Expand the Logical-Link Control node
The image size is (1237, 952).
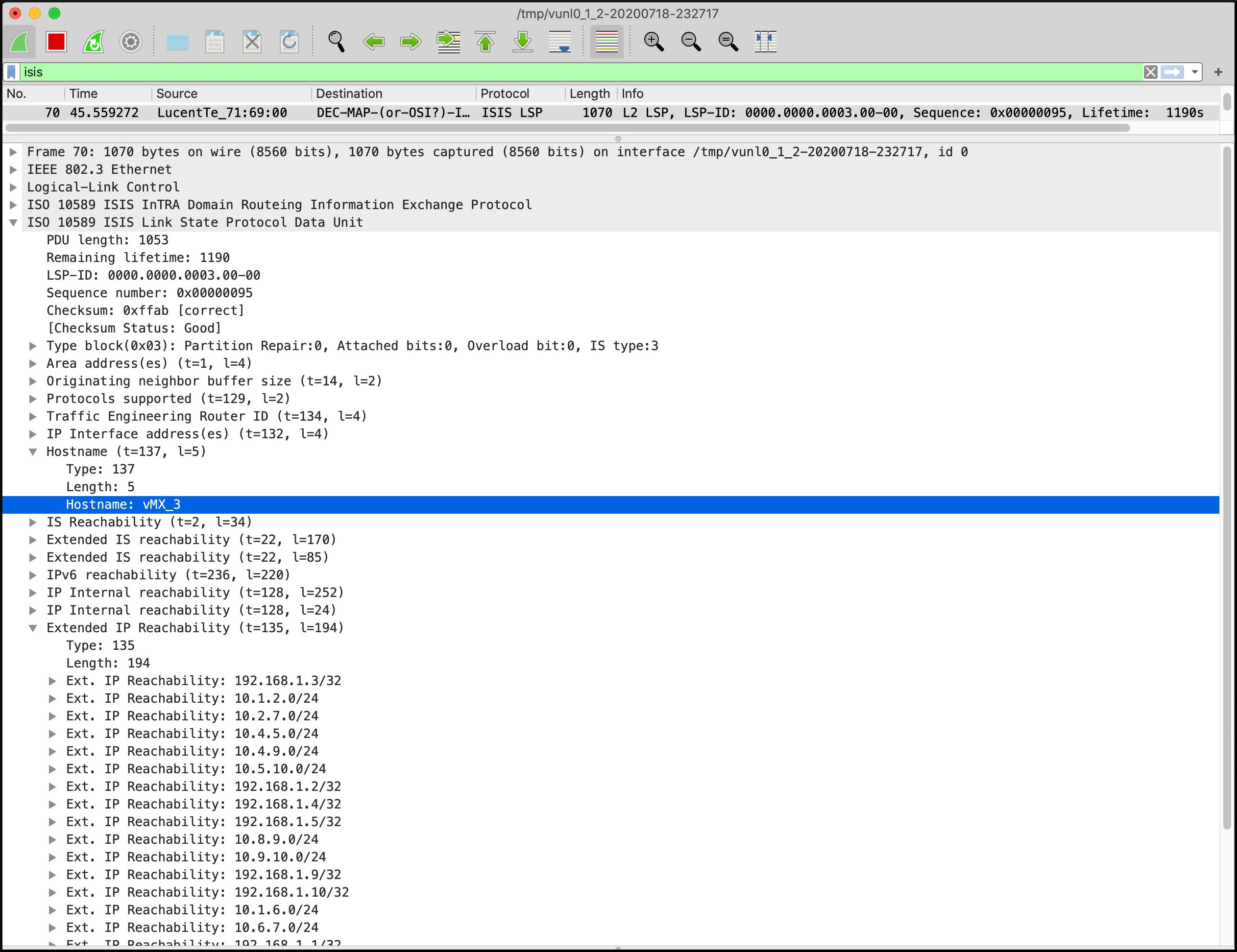click(x=13, y=187)
